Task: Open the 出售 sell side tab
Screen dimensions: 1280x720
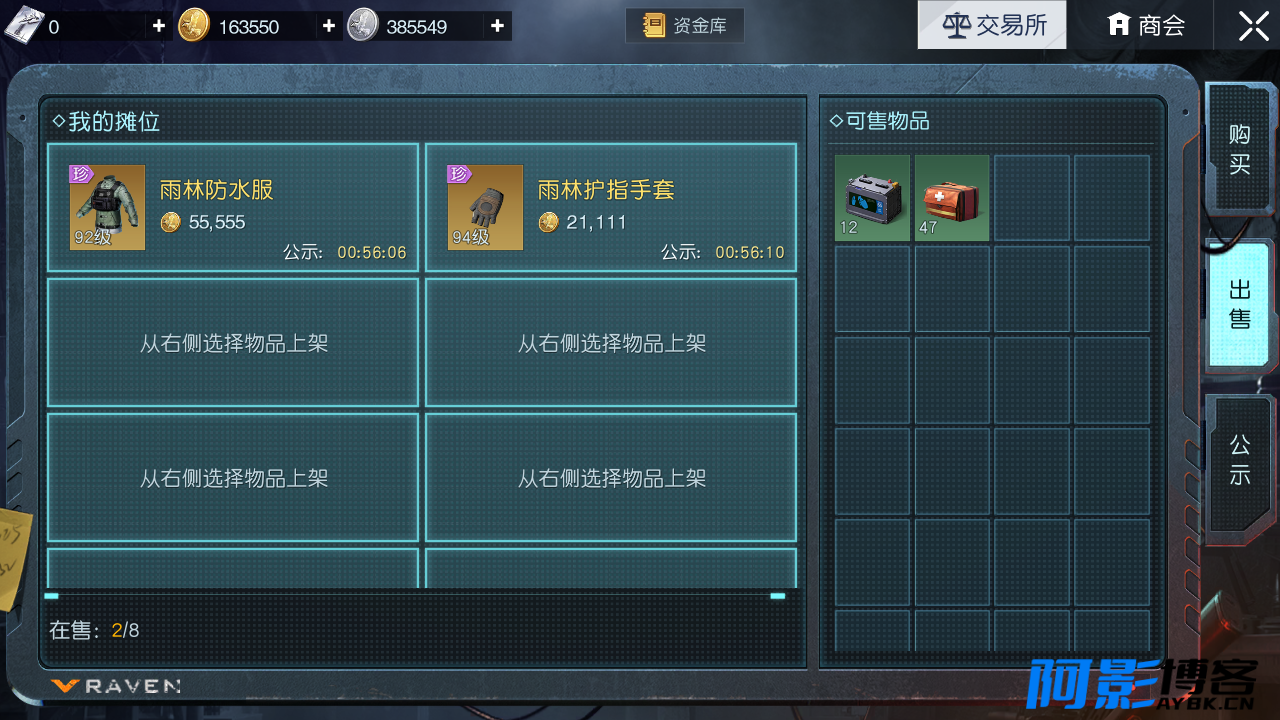Action: click(1240, 304)
